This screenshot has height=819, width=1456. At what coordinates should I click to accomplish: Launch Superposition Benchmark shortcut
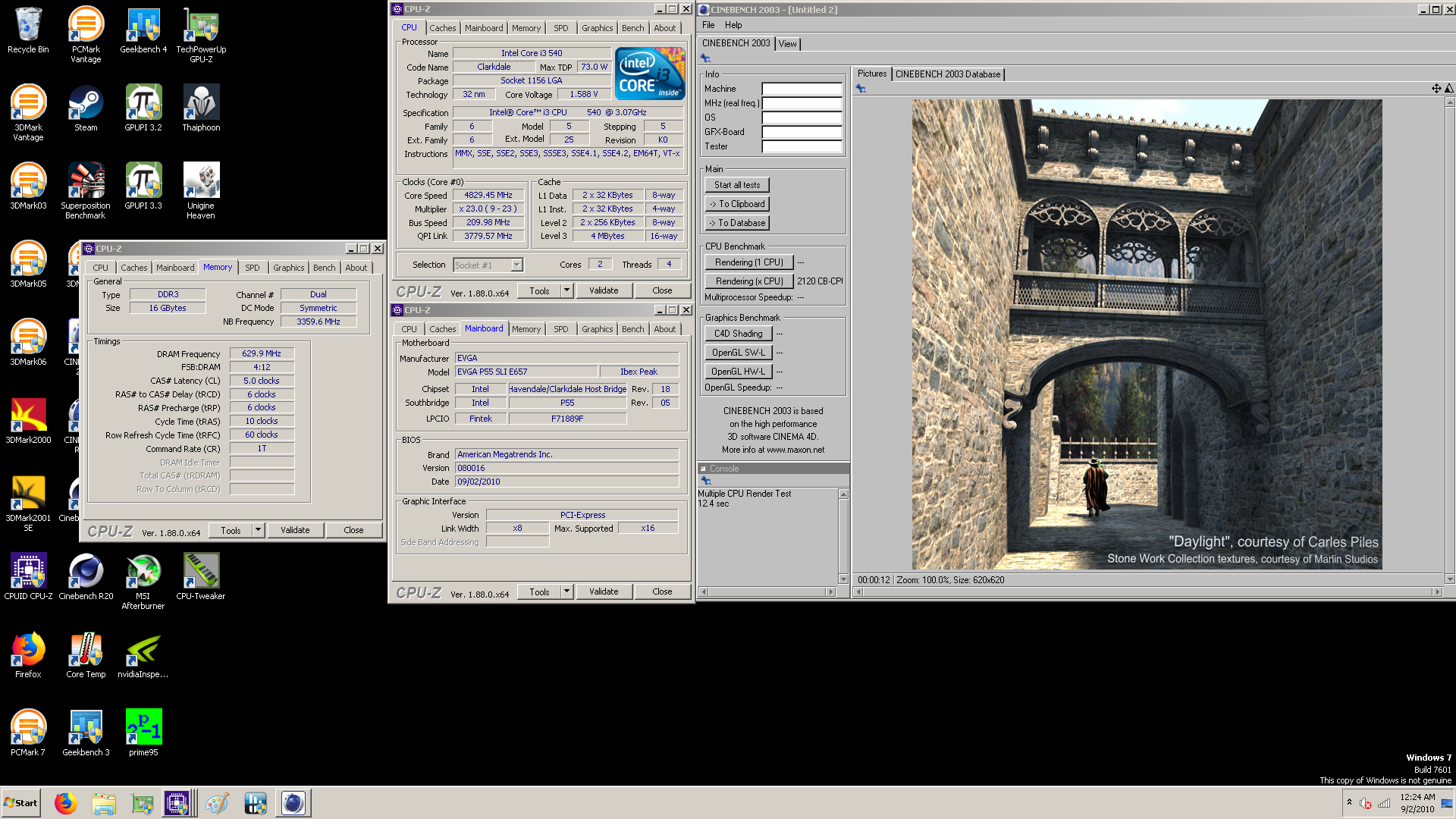coord(86,191)
